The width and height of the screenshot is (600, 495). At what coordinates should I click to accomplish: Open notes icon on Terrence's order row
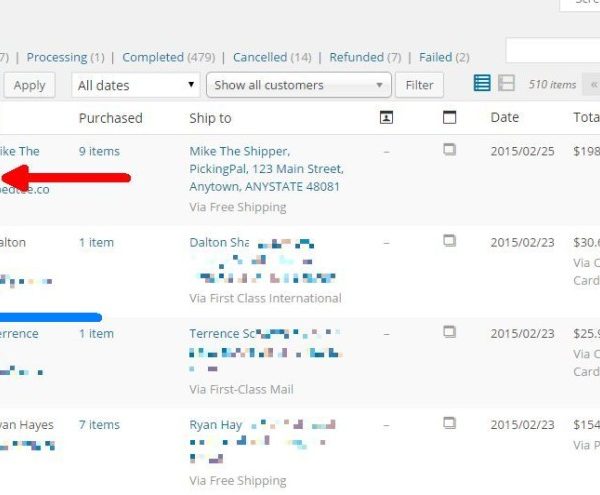tap(449, 332)
